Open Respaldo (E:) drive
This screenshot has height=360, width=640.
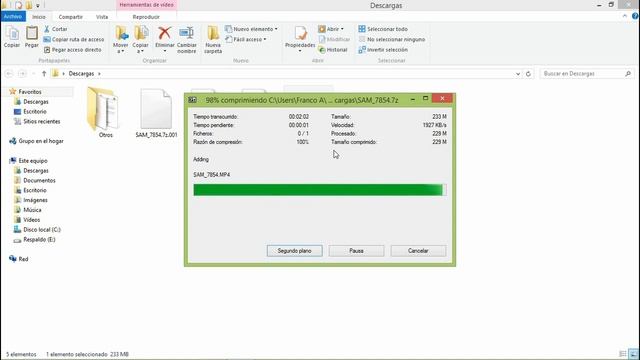coord(39,240)
